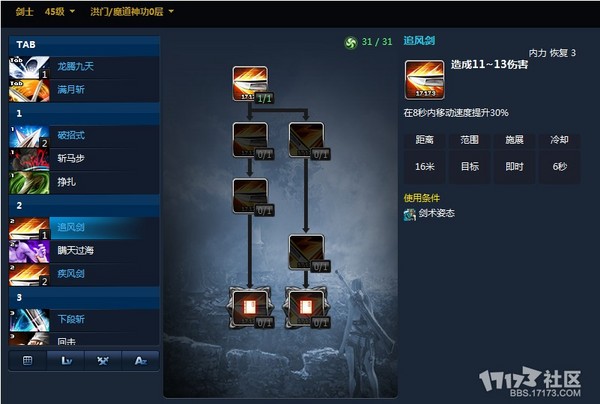
Task: Open the 洪门/魔道神功0层 dropdown
Action: coord(132,12)
